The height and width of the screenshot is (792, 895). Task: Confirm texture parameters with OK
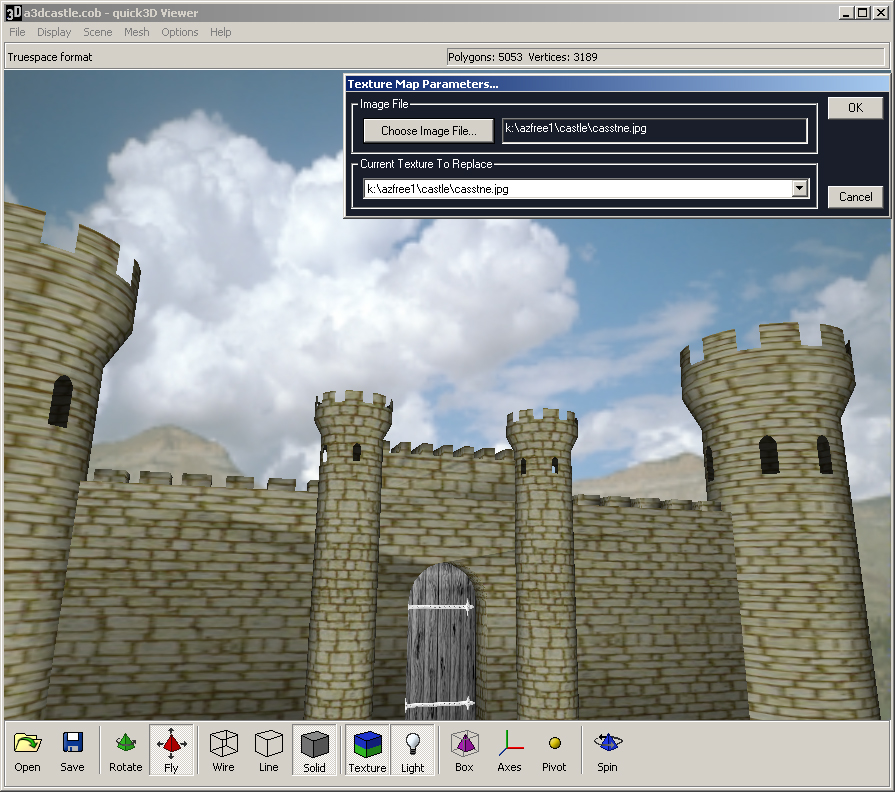(x=855, y=108)
